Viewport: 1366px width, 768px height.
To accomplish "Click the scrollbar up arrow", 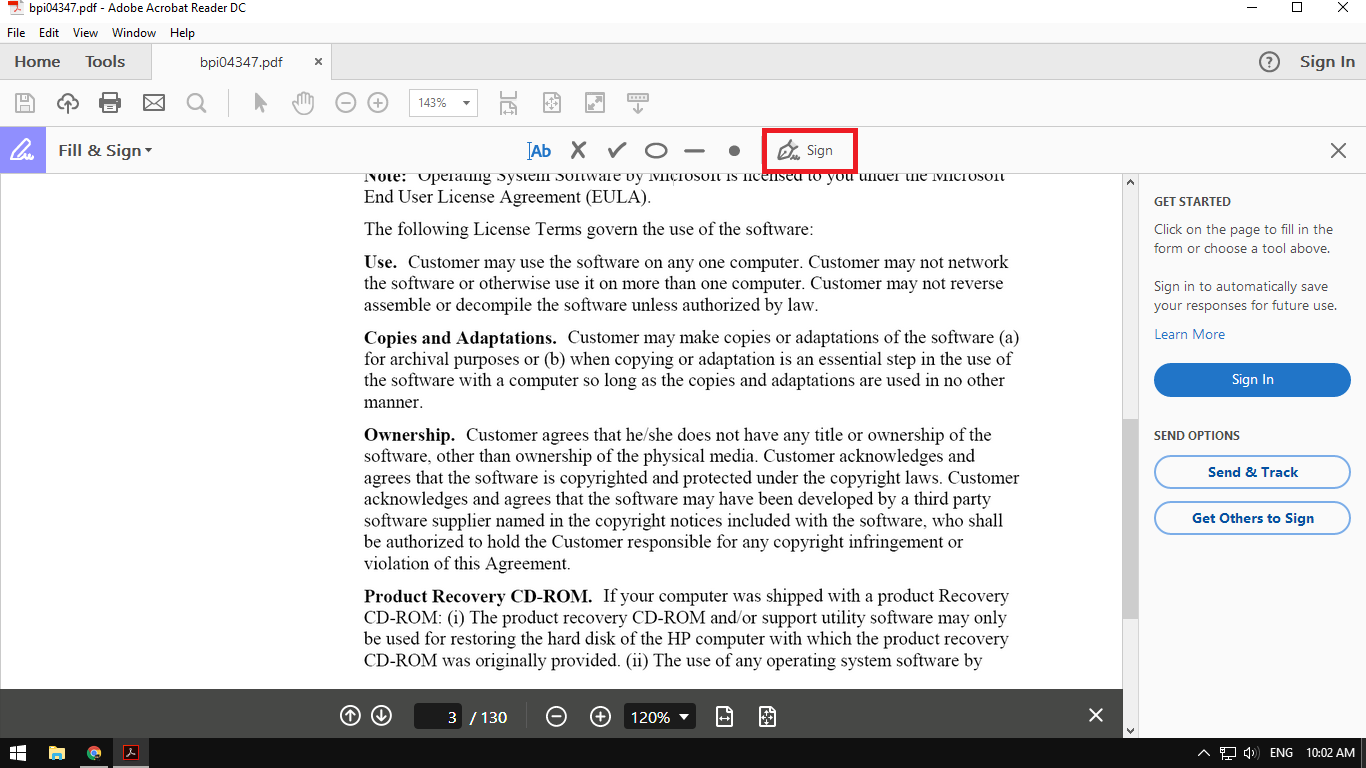I will click(x=1130, y=182).
